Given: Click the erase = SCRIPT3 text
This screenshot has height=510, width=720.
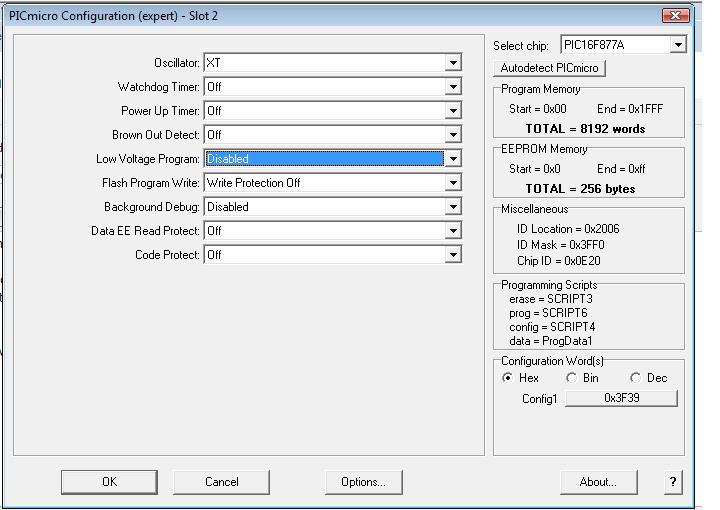Looking at the screenshot, I should pos(551,299).
